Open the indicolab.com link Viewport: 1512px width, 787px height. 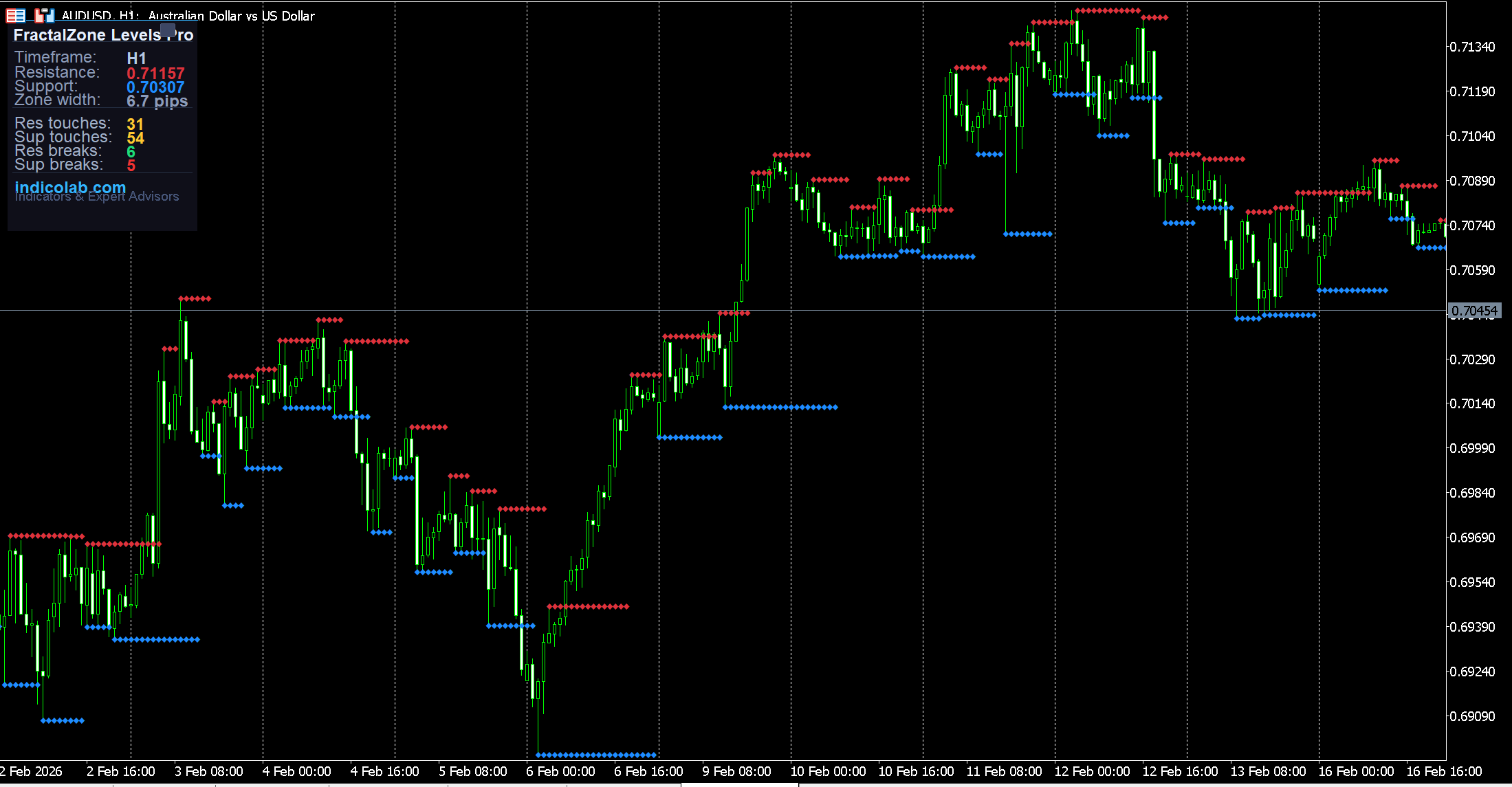[70, 188]
